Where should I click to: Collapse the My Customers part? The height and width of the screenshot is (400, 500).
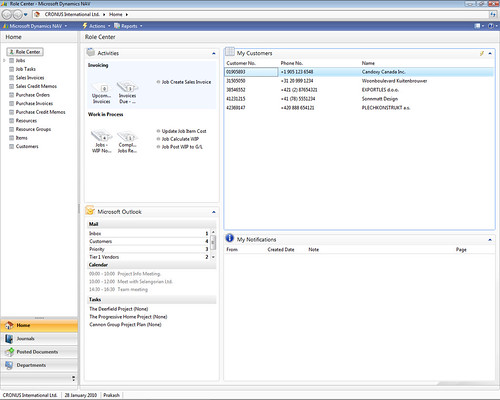click(490, 53)
